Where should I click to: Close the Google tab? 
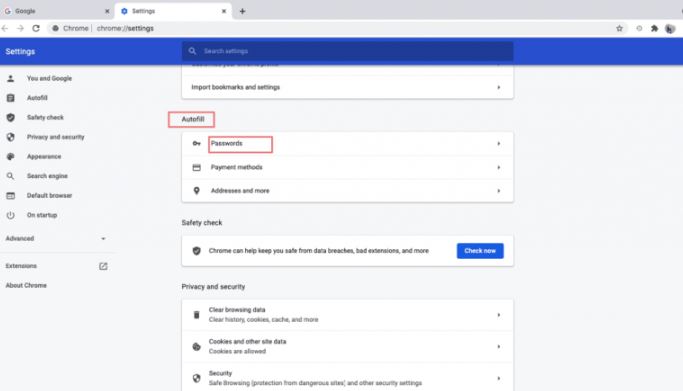(x=107, y=11)
